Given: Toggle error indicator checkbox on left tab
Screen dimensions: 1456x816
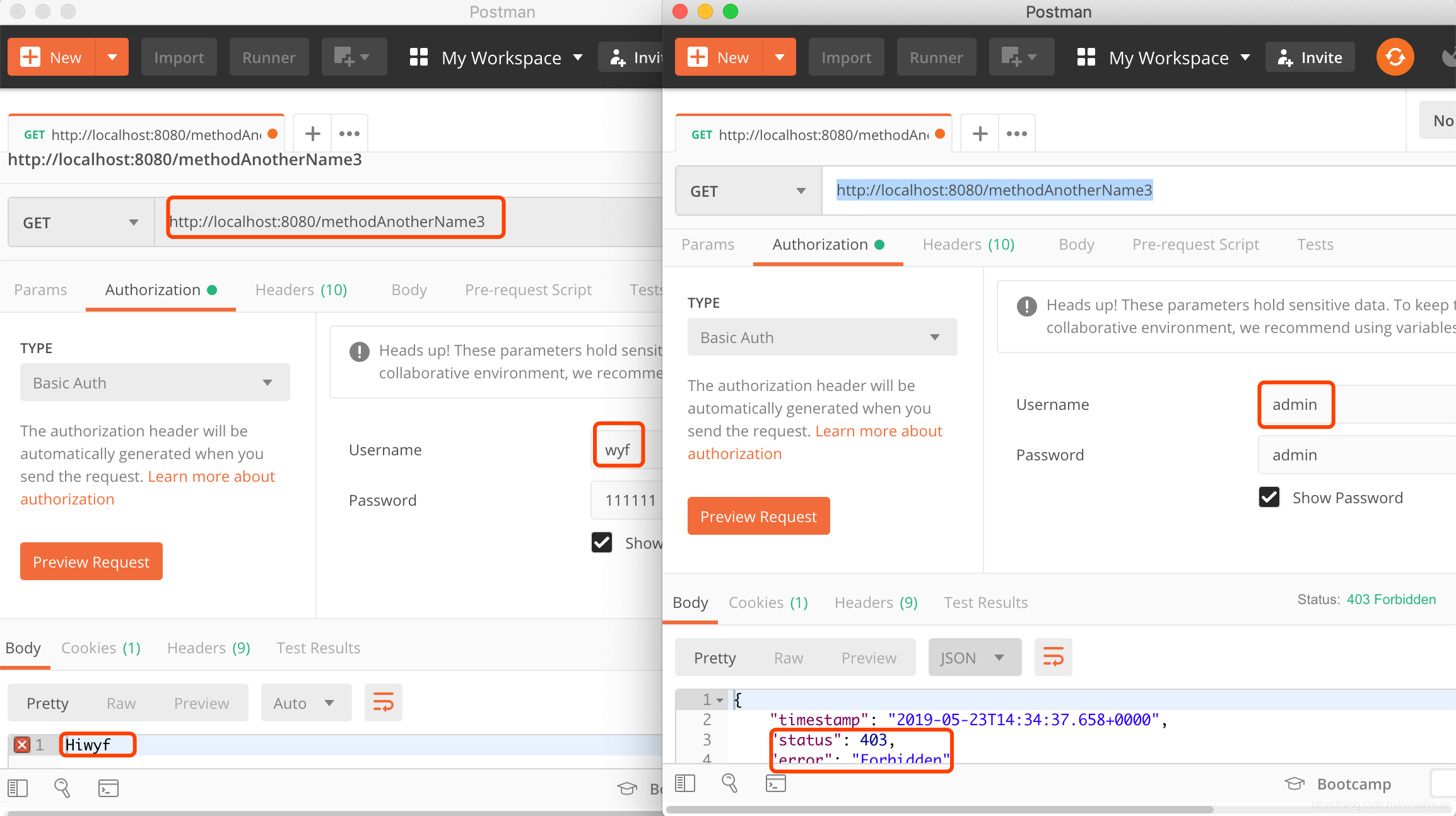Looking at the screenshot, I should (x=22, y=744).
